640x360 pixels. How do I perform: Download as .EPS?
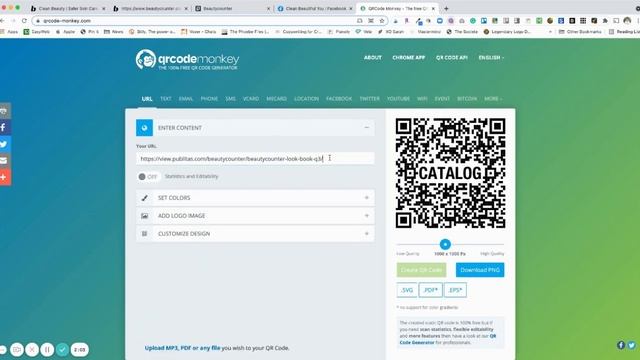(x=456, y=290)
